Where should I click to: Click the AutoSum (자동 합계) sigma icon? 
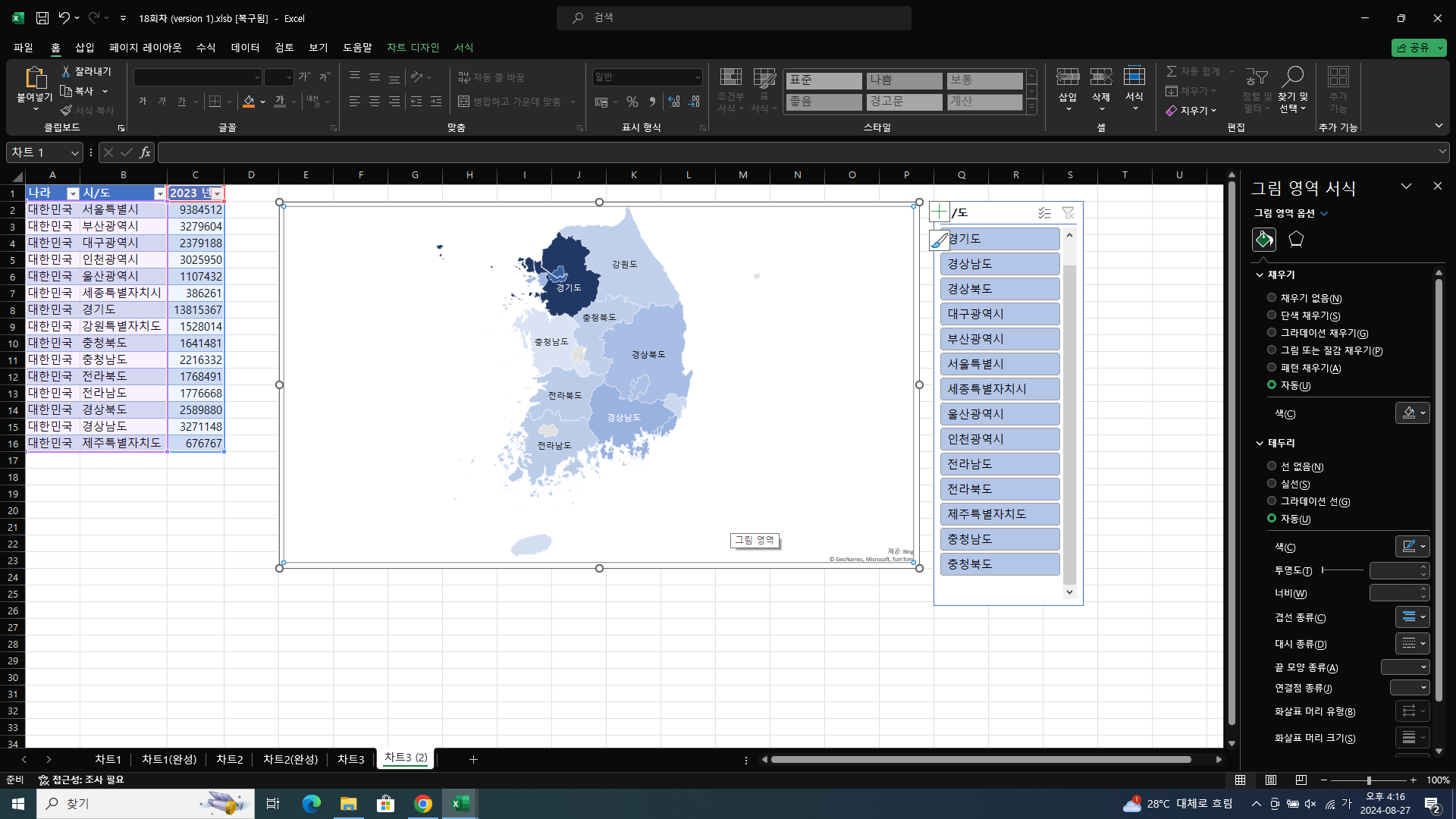(x=1172, y=71)
